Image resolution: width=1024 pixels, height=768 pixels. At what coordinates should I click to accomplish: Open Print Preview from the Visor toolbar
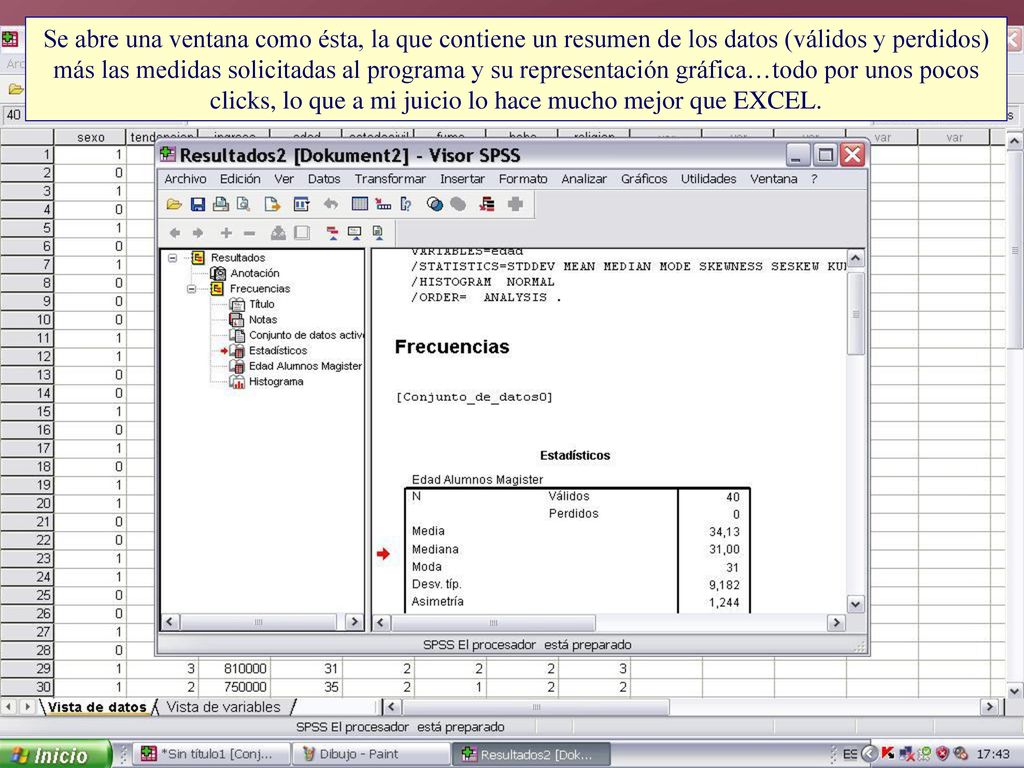click(244, 204)
